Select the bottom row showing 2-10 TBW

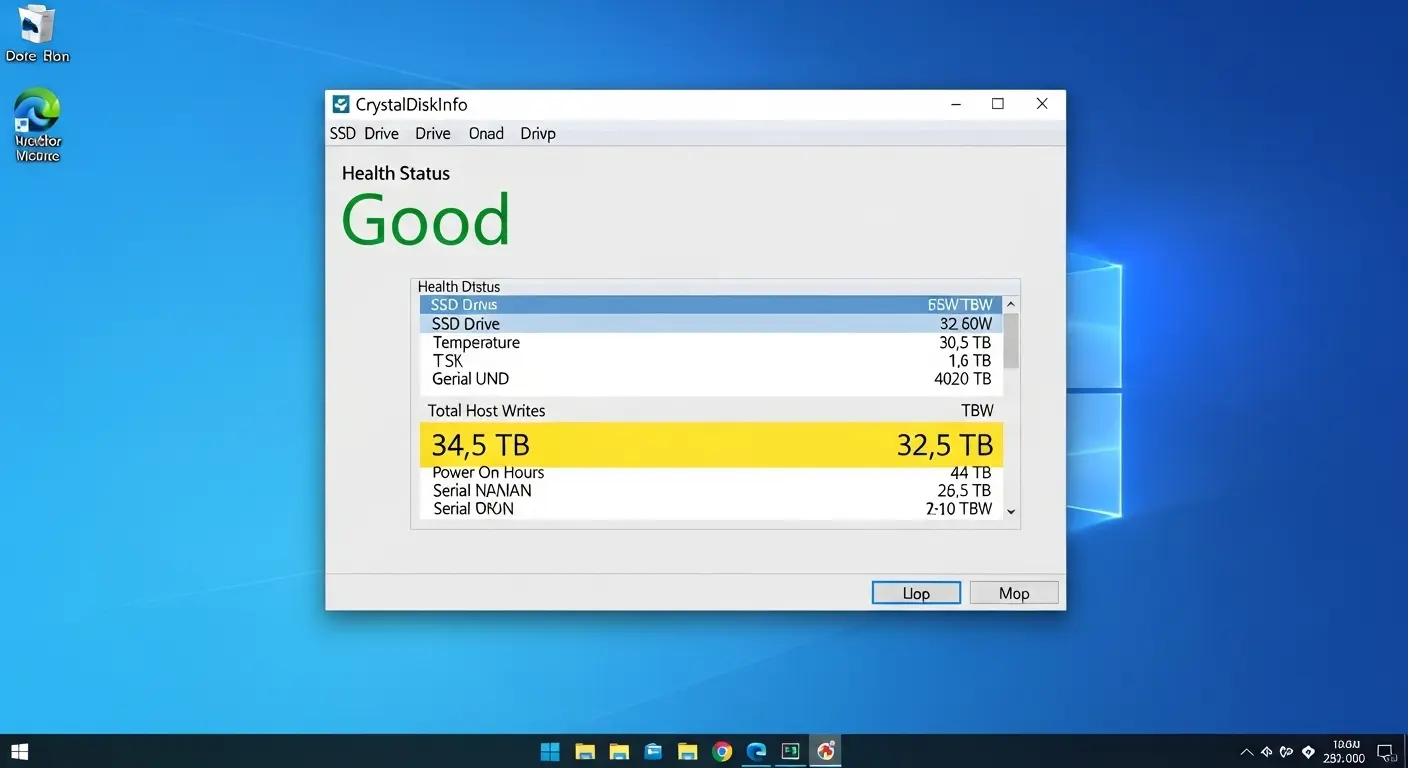[x=711, y=508]
